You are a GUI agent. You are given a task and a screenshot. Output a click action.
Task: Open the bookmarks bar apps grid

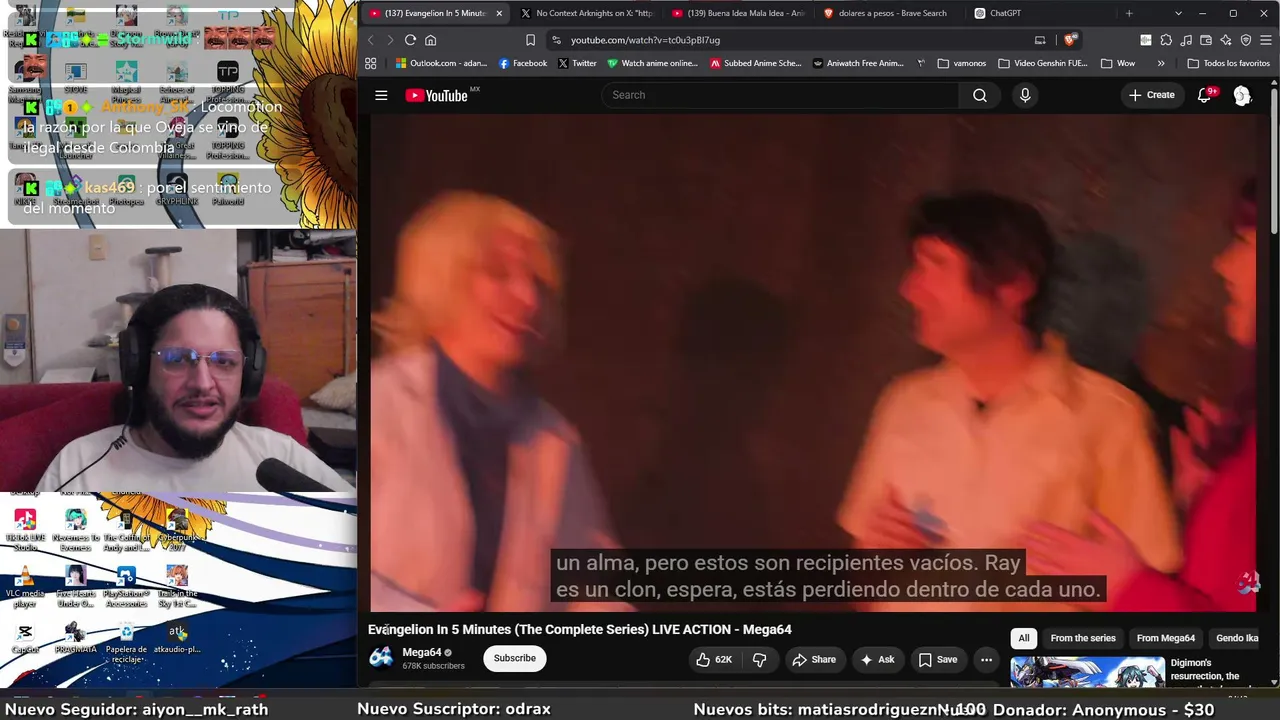click(x=371, y=63)
